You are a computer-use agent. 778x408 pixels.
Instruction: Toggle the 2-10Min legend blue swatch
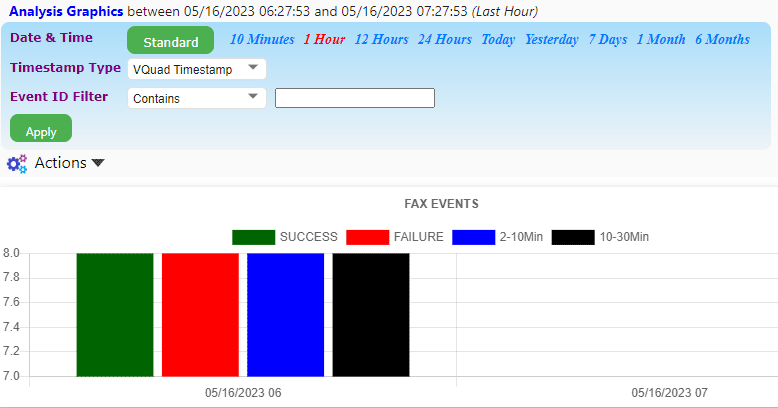click(x=474, y=237)
